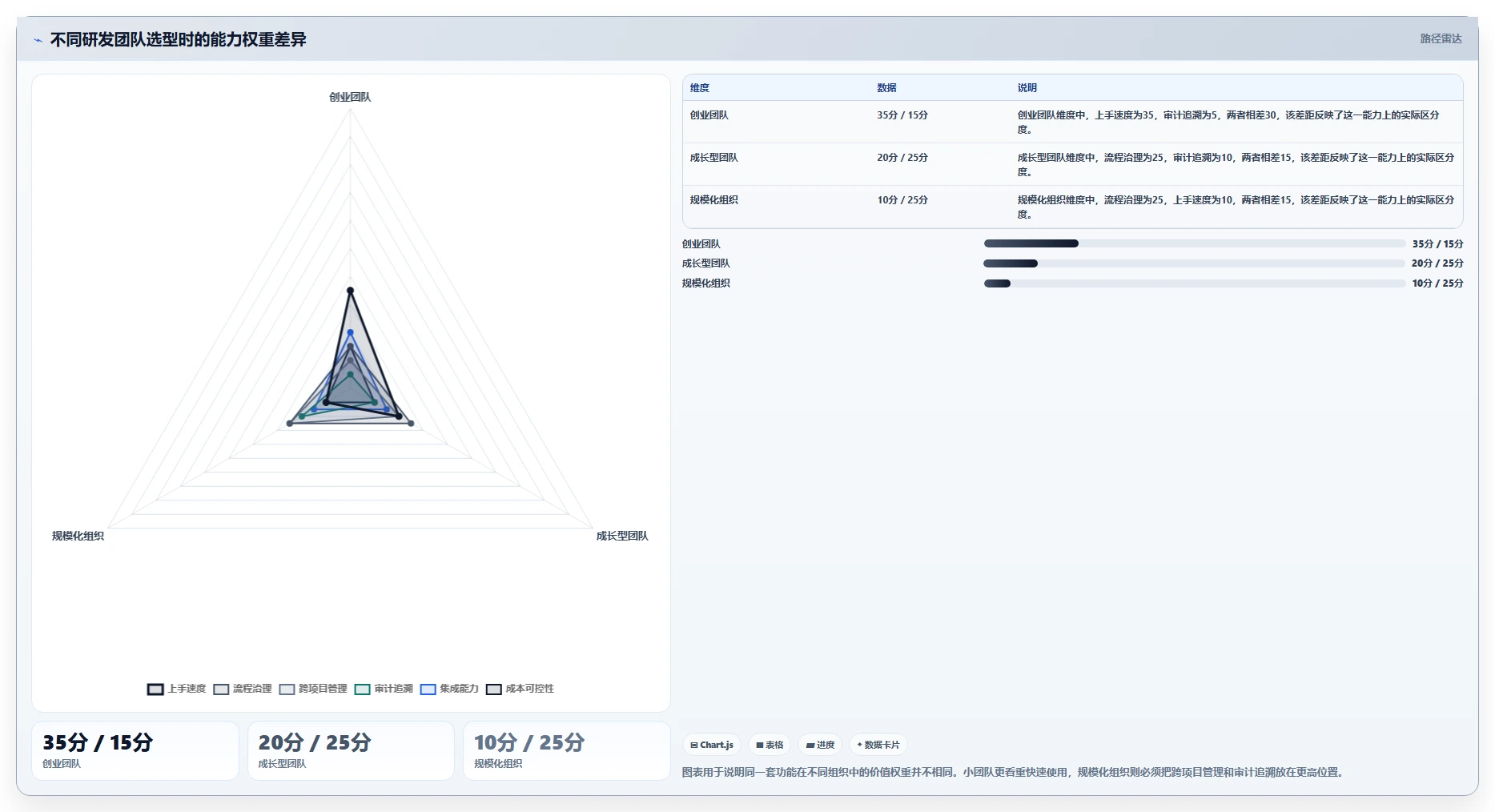Toggle the 上手速度 legend series
The width and height of the screenshot is (1495, 812).
pyautogui.click(x=176, y=689)
